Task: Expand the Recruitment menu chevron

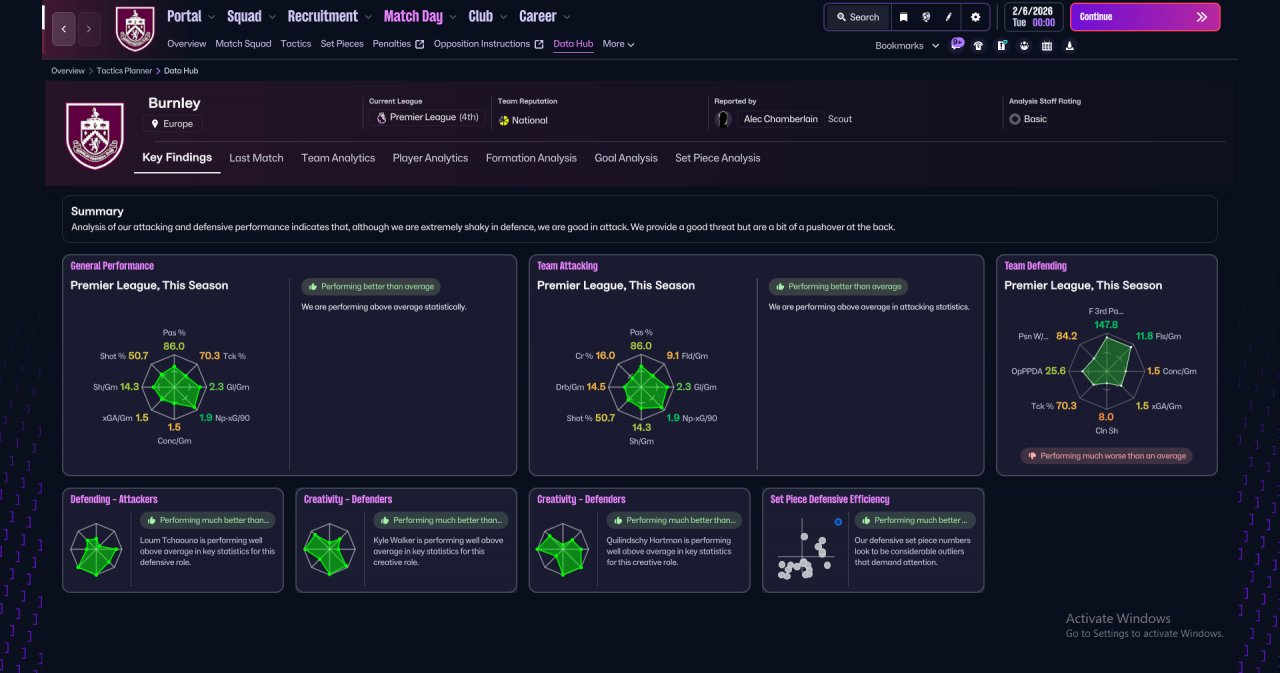Action: [369, 17]
